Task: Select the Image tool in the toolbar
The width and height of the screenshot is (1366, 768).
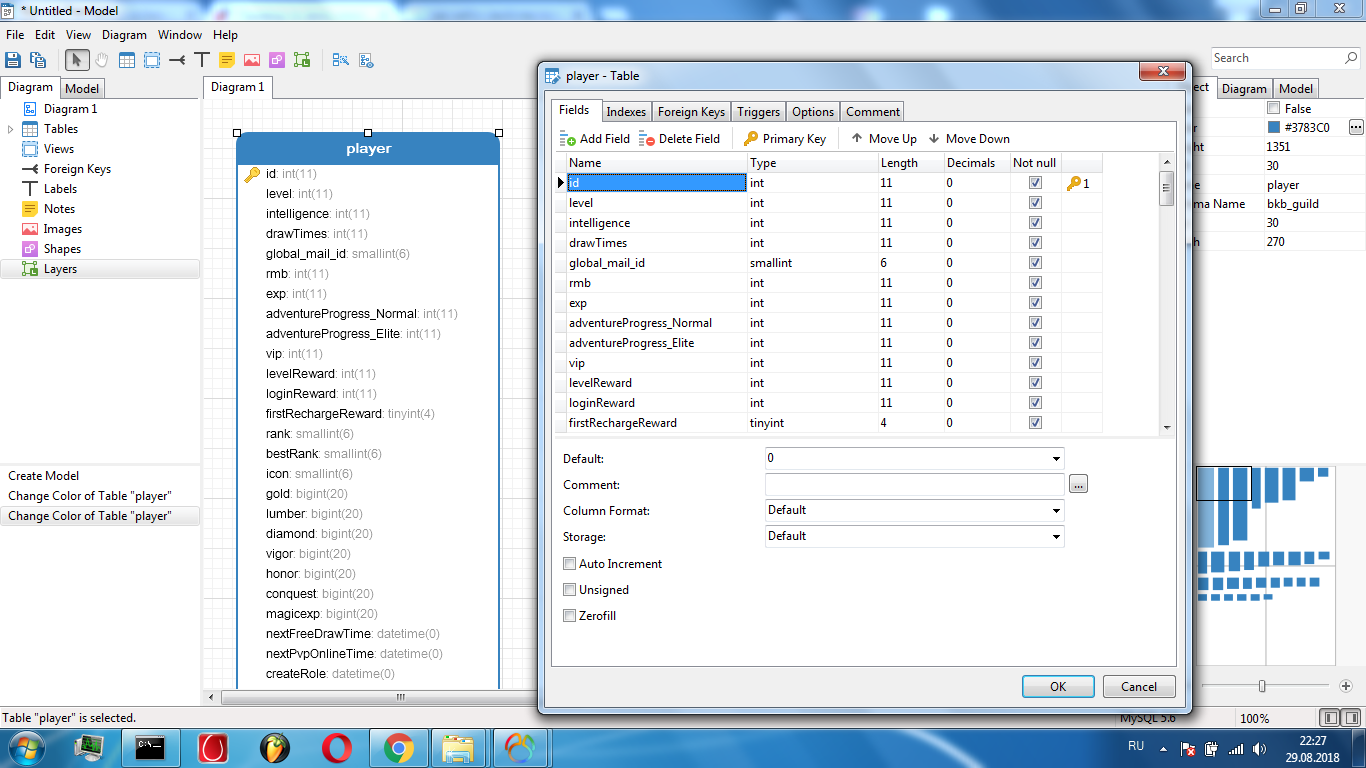Action: (252, 60)
